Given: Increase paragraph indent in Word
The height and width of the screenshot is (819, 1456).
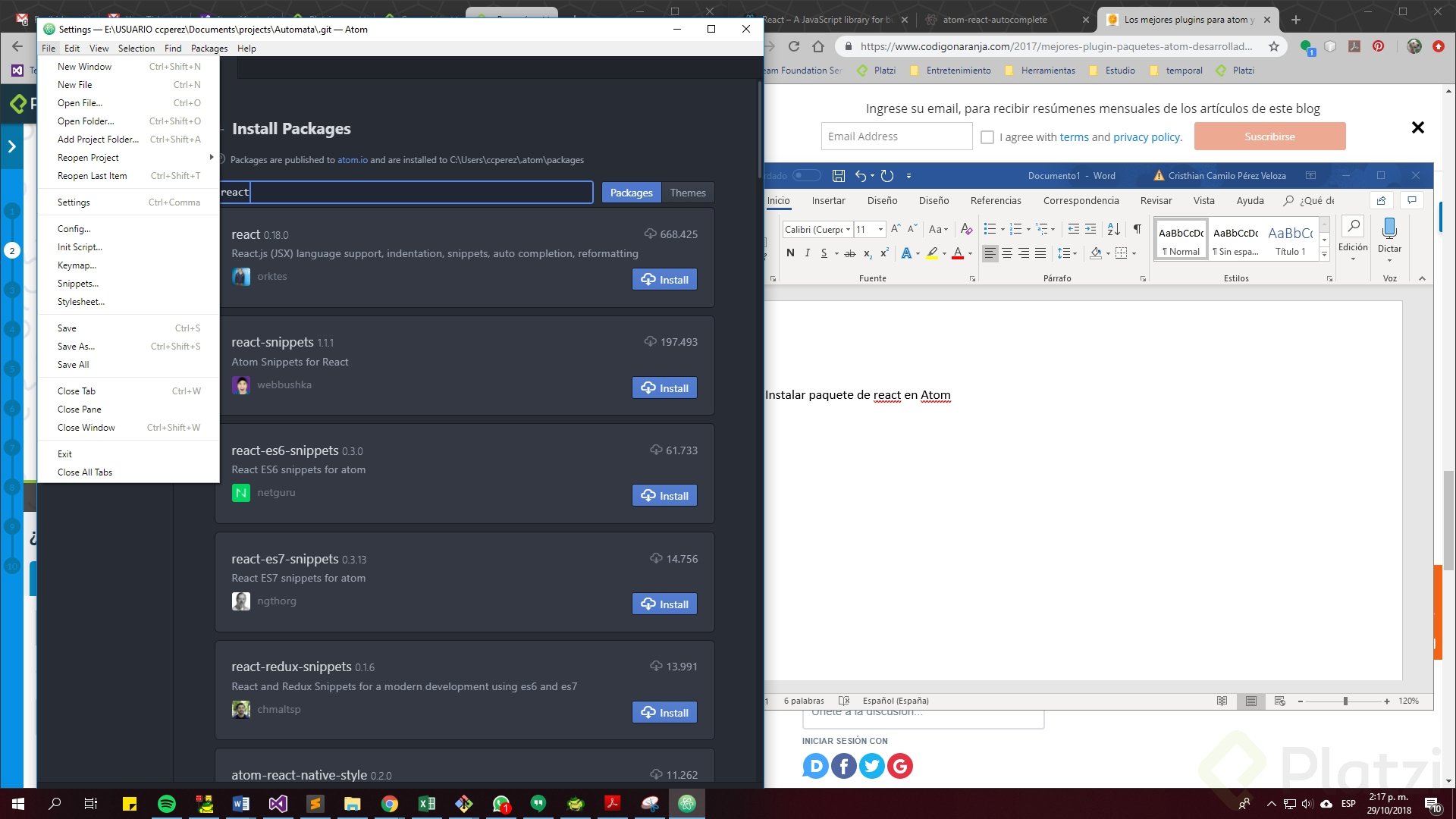Looking at the screenshot, I should point(1090,229).
